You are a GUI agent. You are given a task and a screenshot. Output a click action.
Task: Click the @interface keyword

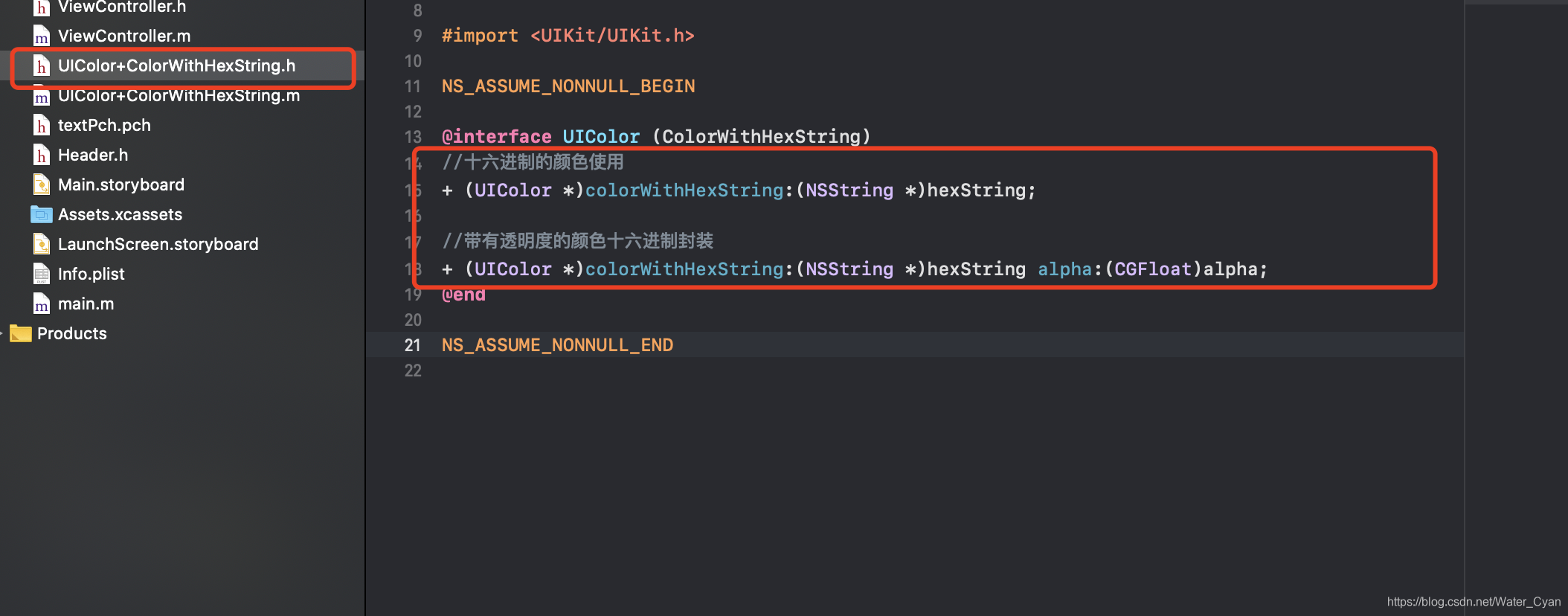497,137
